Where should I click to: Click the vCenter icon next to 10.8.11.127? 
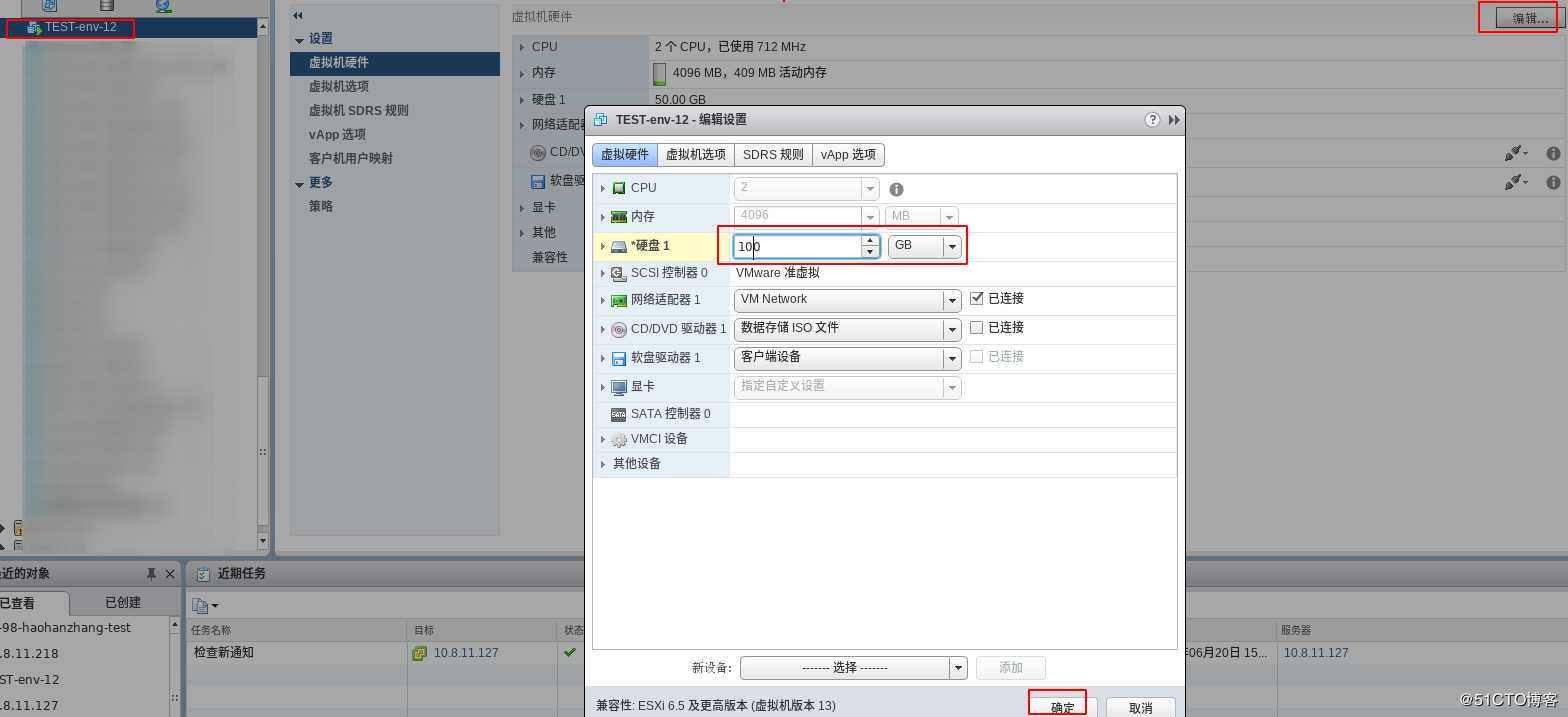[420, 653]
